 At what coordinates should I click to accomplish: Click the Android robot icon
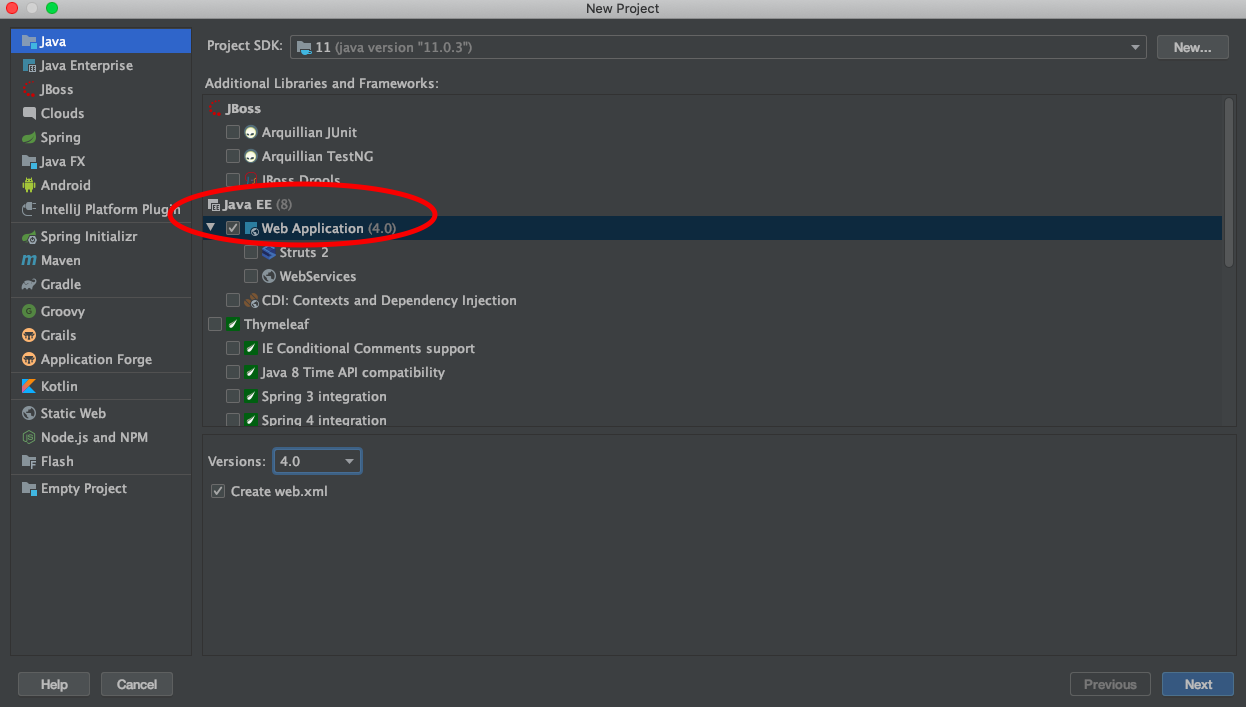[x=29, y=186]
